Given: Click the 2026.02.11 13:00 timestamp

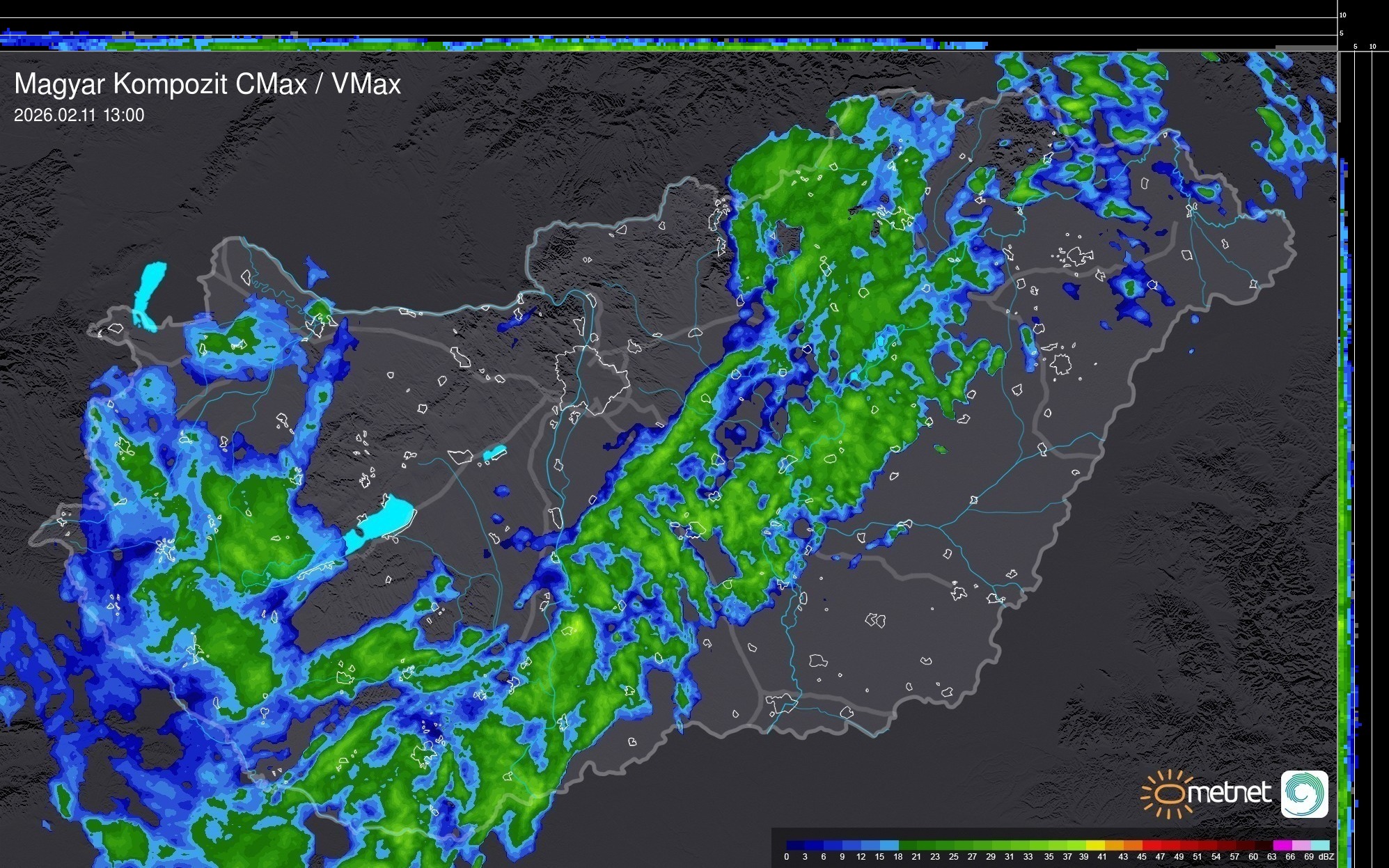Looking at the screenshot, I should click(x=79, y=116).
